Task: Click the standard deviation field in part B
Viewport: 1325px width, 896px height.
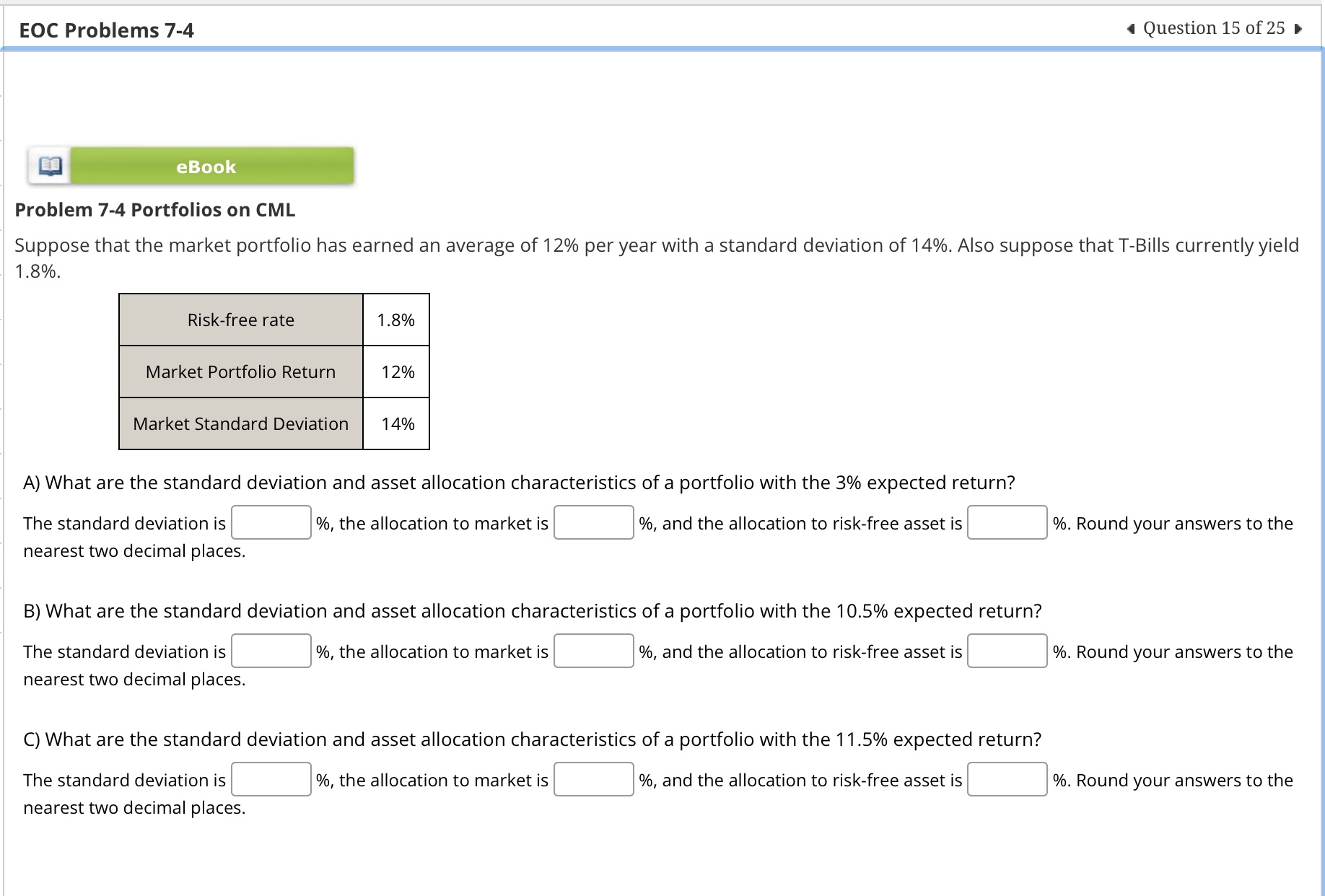Action: [270, 651]
